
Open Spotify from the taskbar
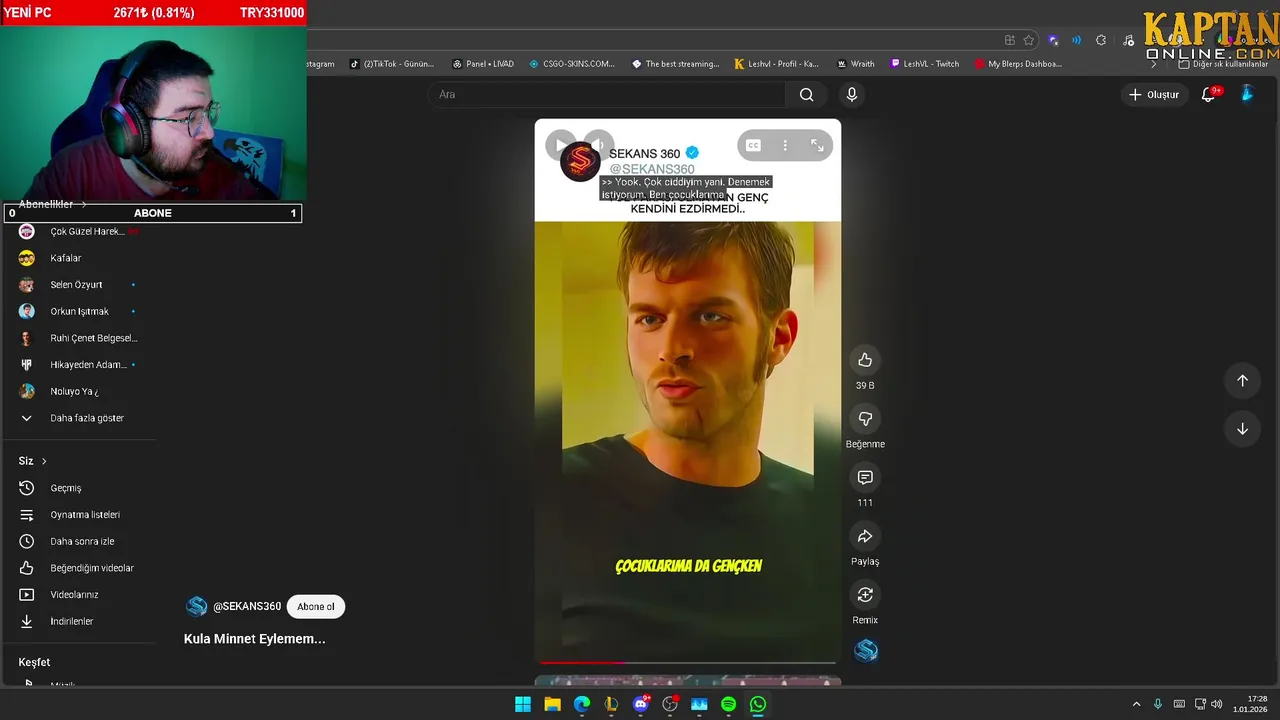[x=728, y=704]
